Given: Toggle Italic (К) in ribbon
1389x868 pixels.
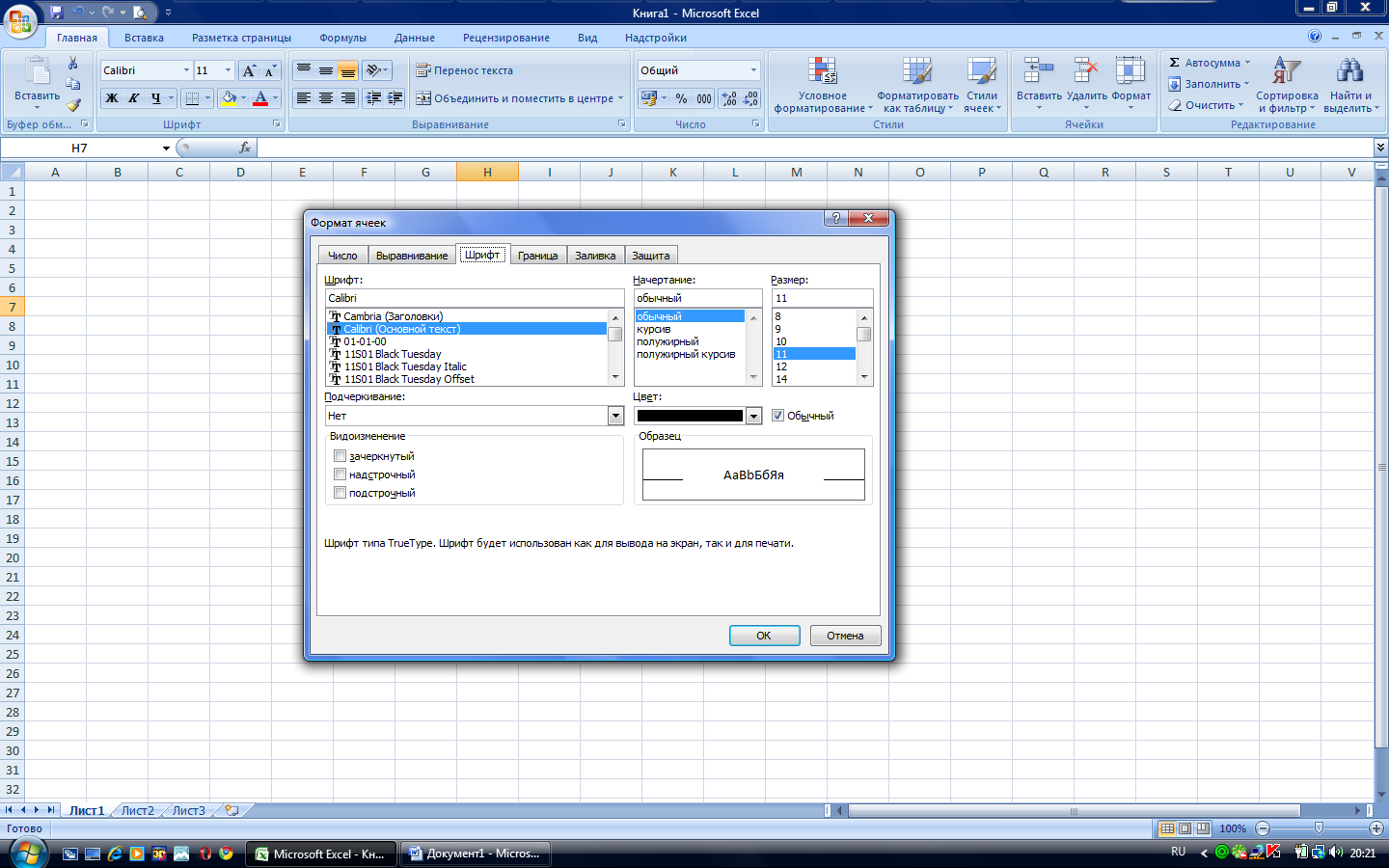Looking at the screenshot, I should (x=133, y=98).
